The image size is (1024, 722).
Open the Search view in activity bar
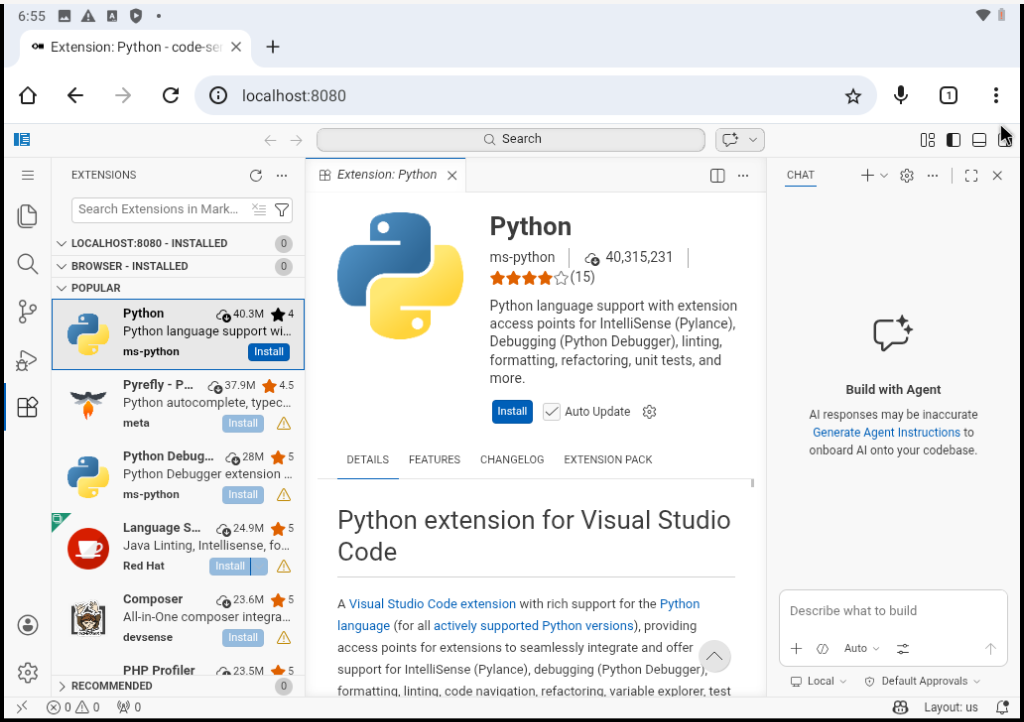tap(27, 264)
